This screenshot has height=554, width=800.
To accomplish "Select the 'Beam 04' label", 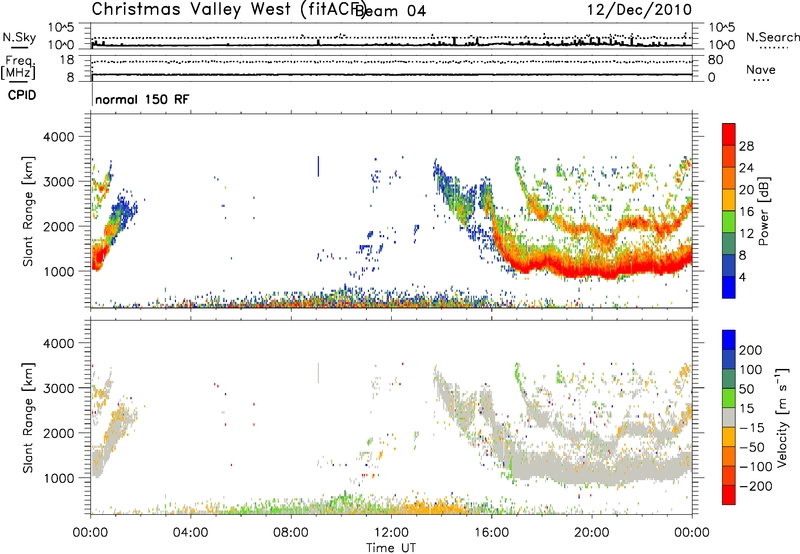I will click(390, 11).
